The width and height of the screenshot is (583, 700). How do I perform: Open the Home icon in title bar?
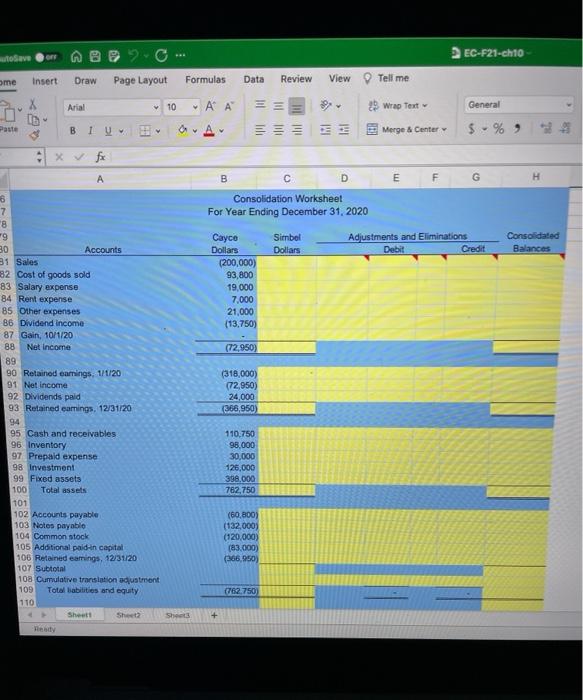tap(77, 56)
